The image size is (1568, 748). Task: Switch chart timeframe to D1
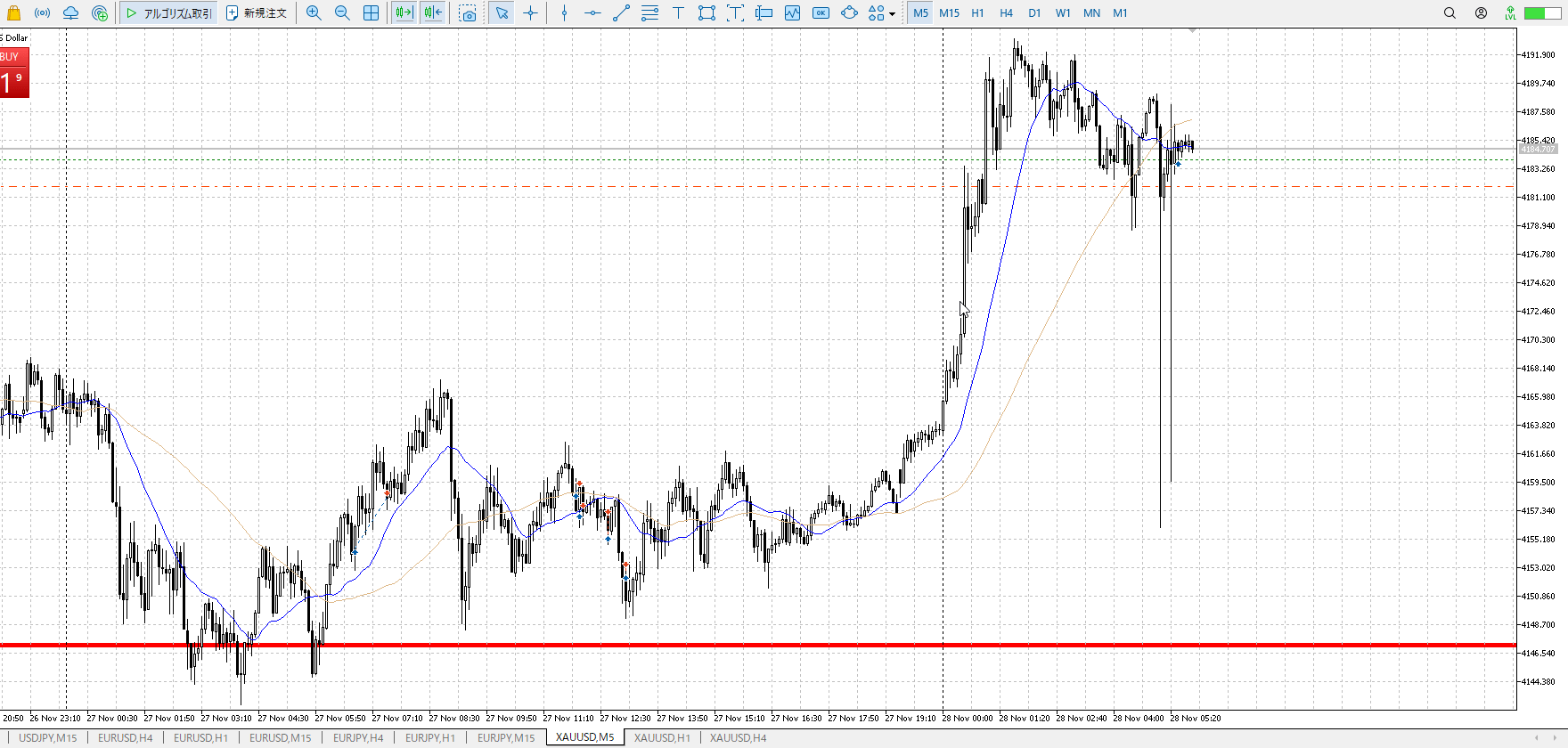pyautogui.click(x=1034, y=13)
